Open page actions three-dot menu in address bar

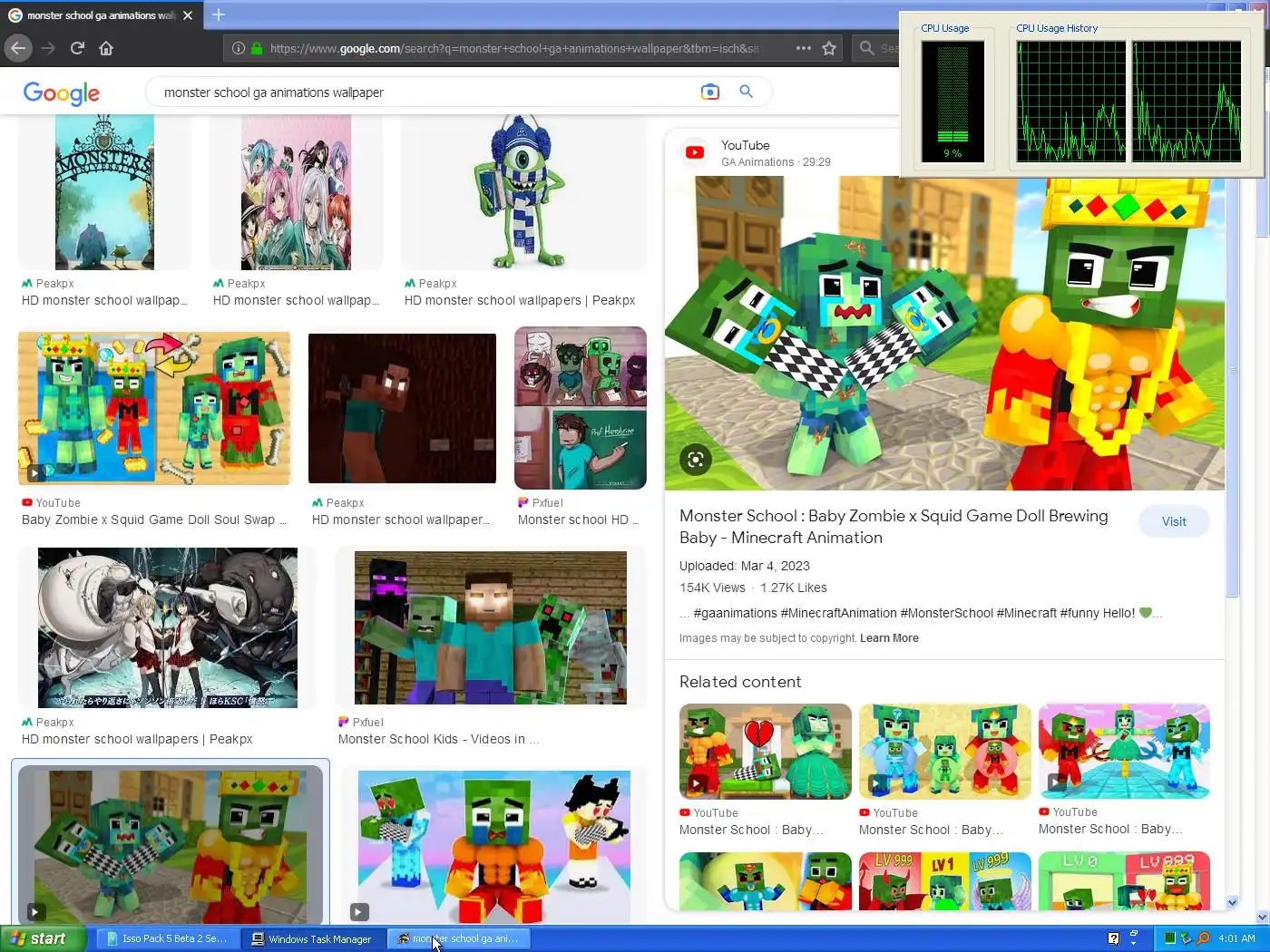pos(804,48)
